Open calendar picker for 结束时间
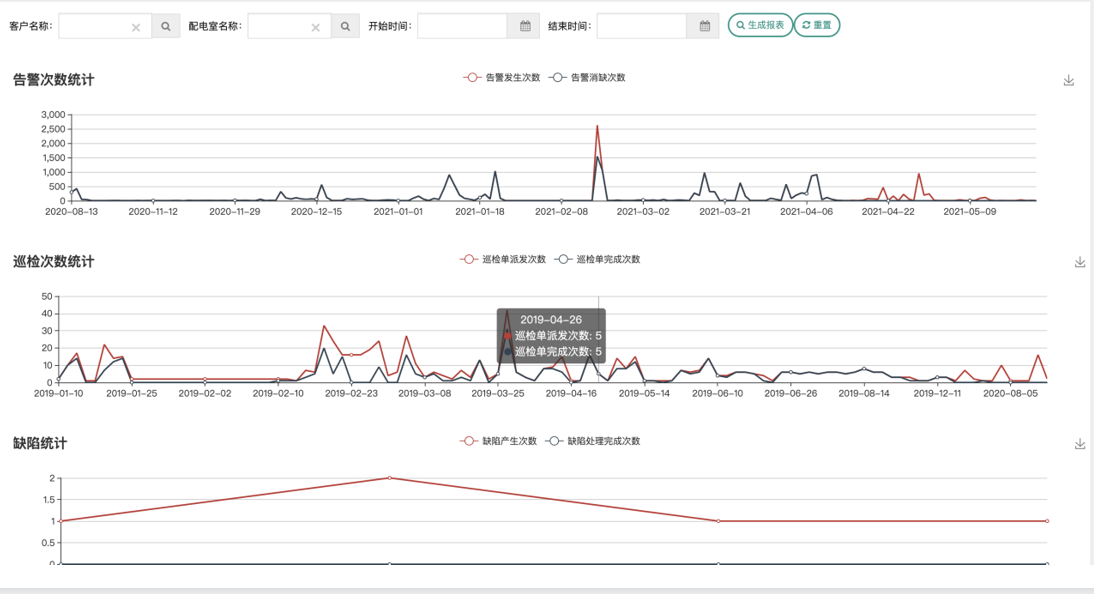 704,27
